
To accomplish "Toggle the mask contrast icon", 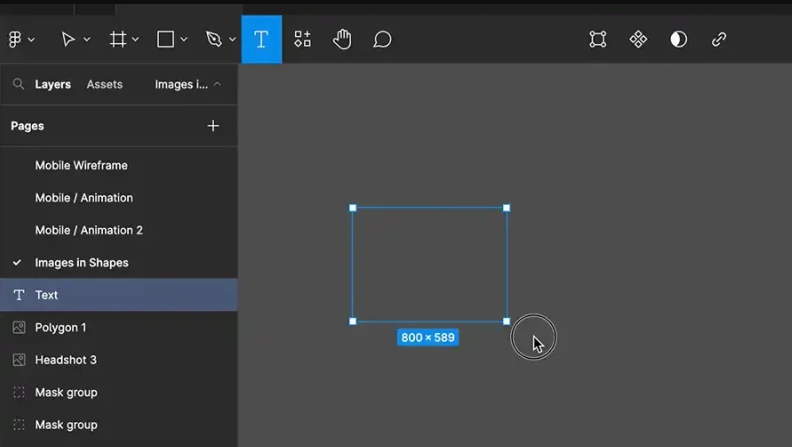I will 679,39.
